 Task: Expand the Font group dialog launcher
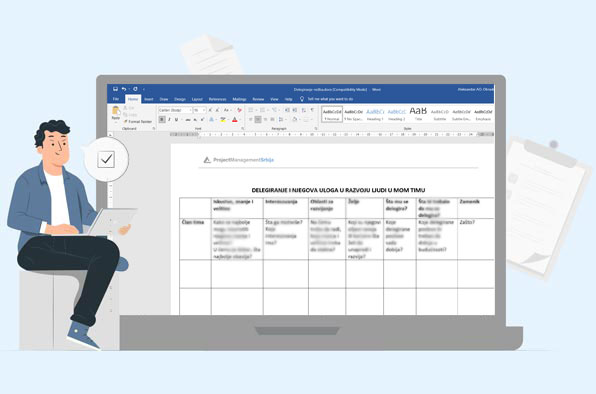[243, 128]
